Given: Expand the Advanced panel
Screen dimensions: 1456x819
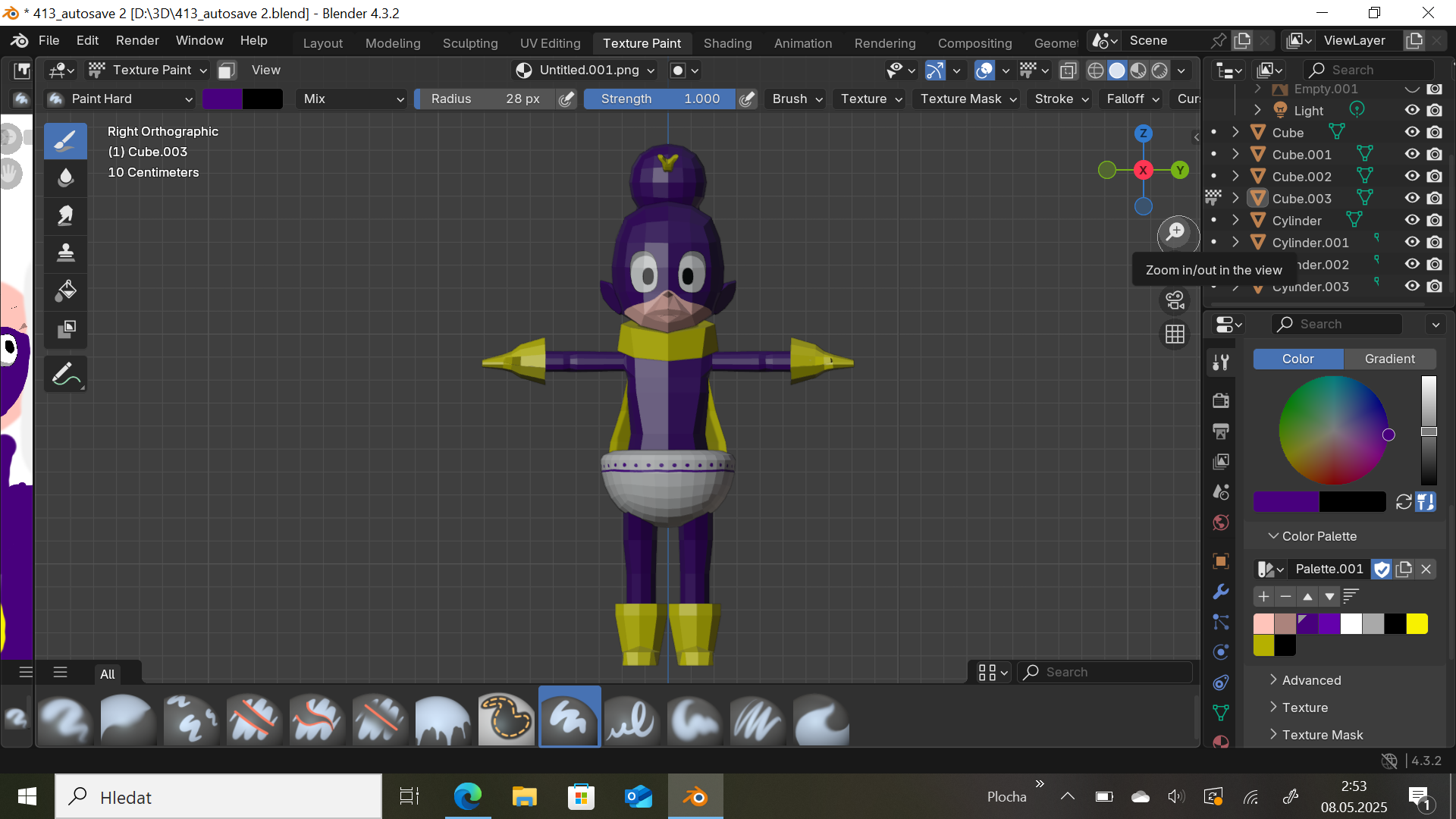Looking at the screenshot, I should [1312, 680].
